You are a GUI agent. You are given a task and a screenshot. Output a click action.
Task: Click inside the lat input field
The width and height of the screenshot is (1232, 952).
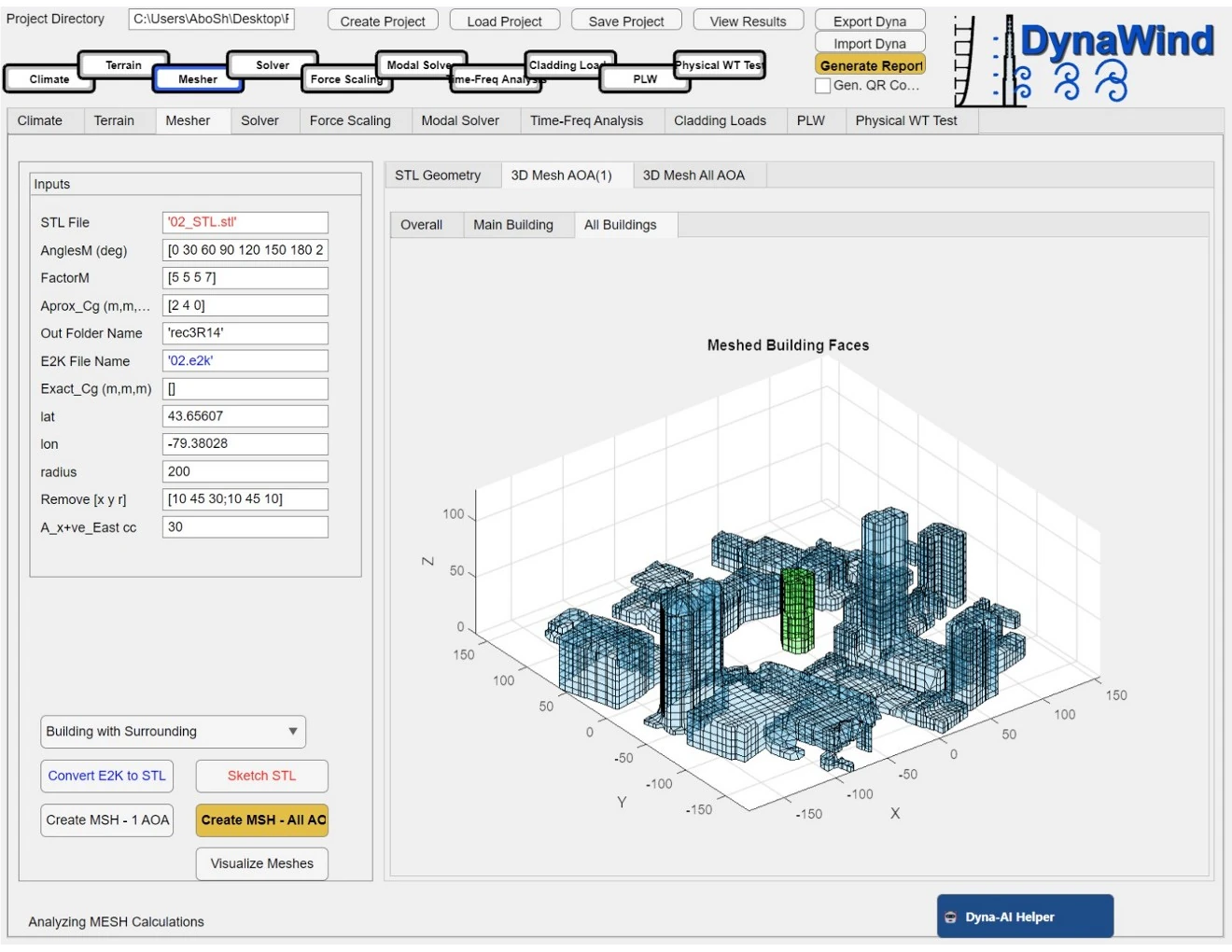245,416
